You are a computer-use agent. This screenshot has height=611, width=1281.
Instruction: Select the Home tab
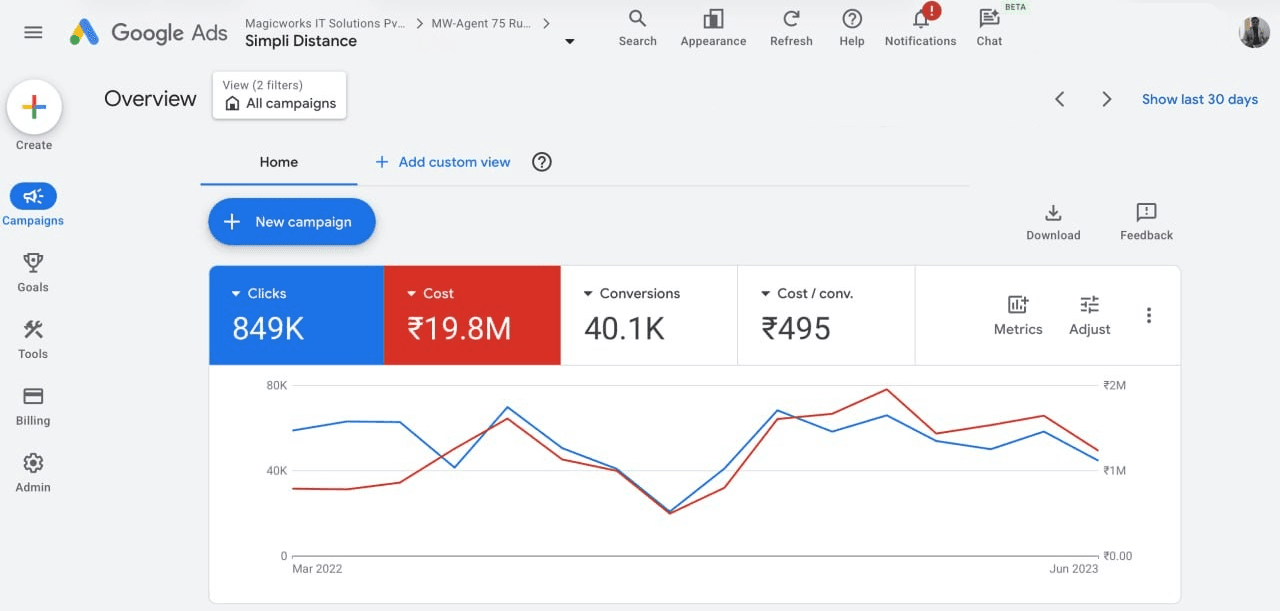[x=279, y=162]
